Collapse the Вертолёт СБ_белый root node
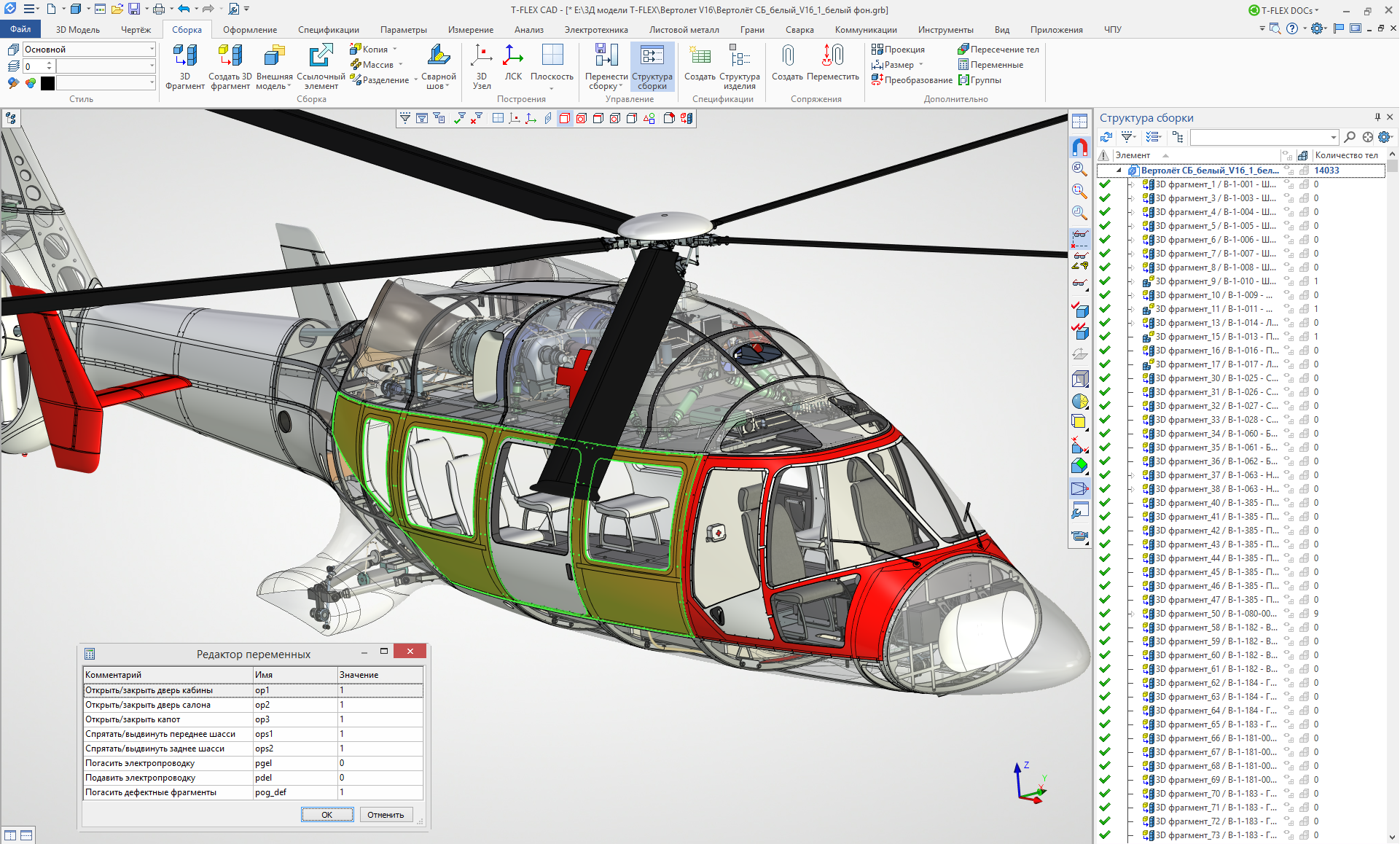1400x844 pixels. 1119,171
